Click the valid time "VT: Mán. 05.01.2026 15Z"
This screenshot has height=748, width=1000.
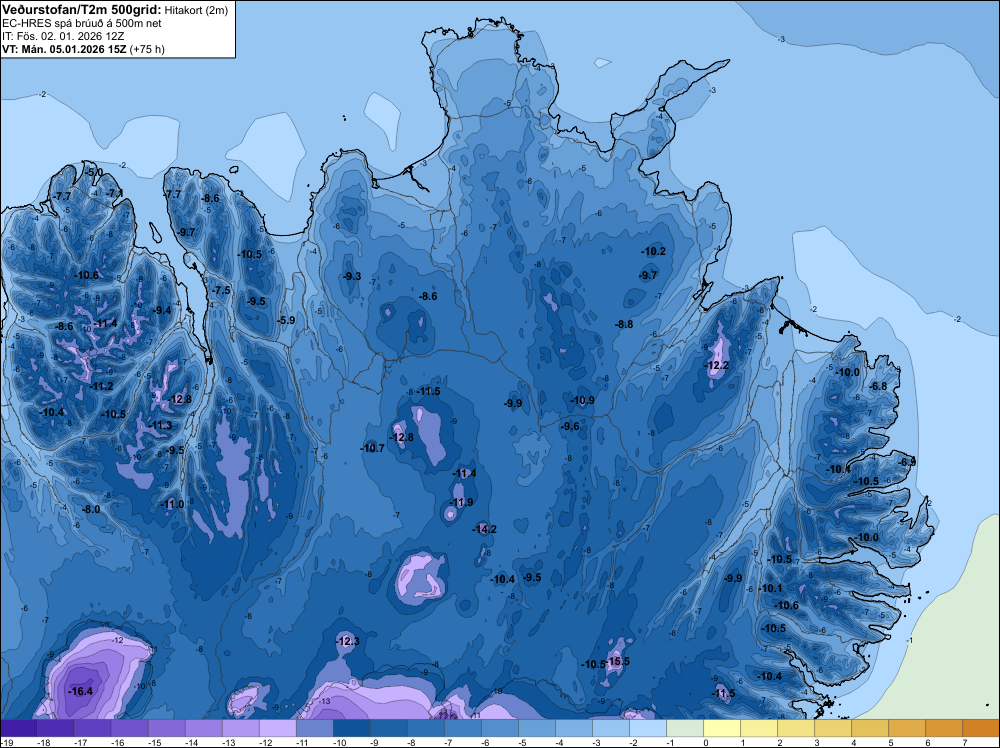click(x=64, y=49)
